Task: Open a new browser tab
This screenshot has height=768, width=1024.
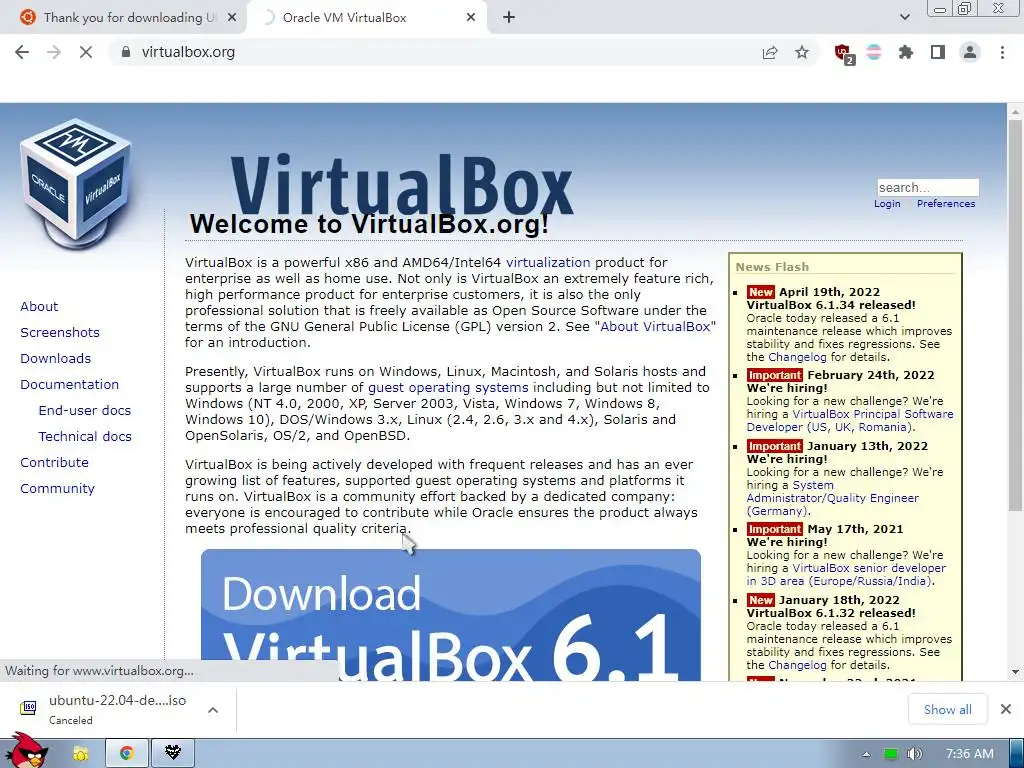Action: click(x=509, y=18)
